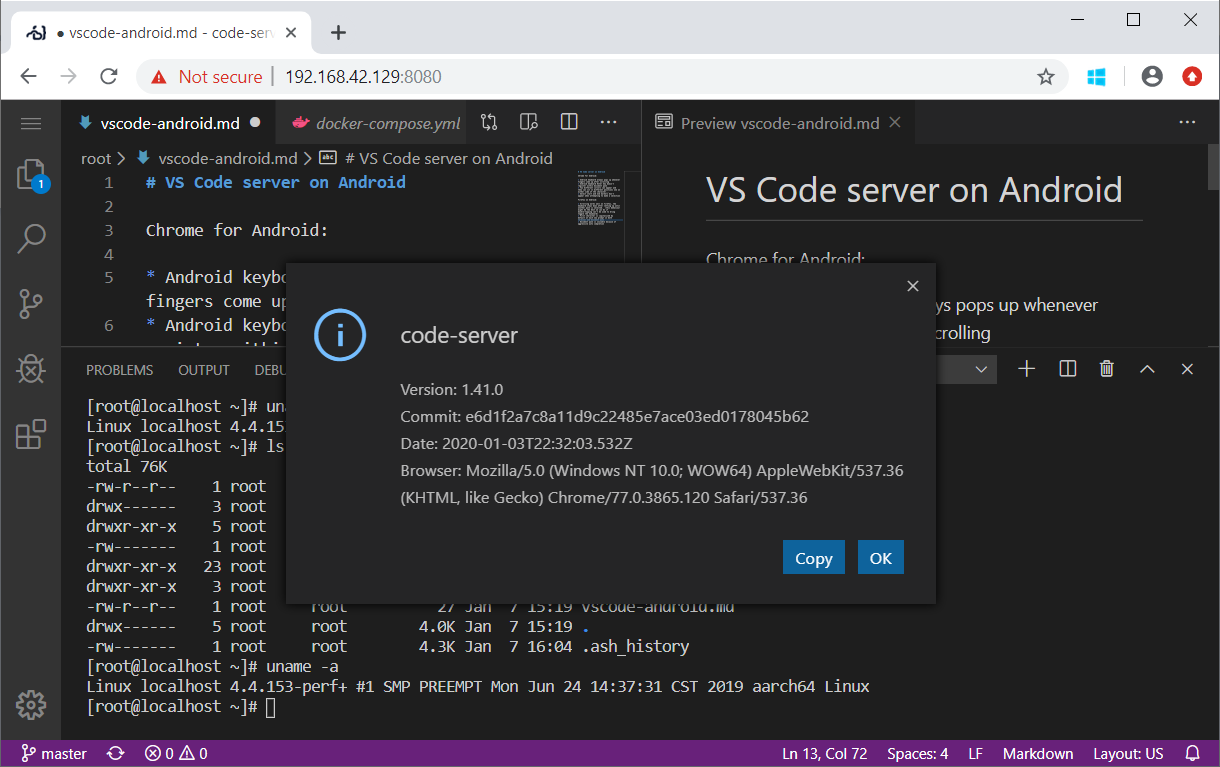Kill the terminal with trash icon
This screenshot has width=1220, height=767.
(1107, 369)
